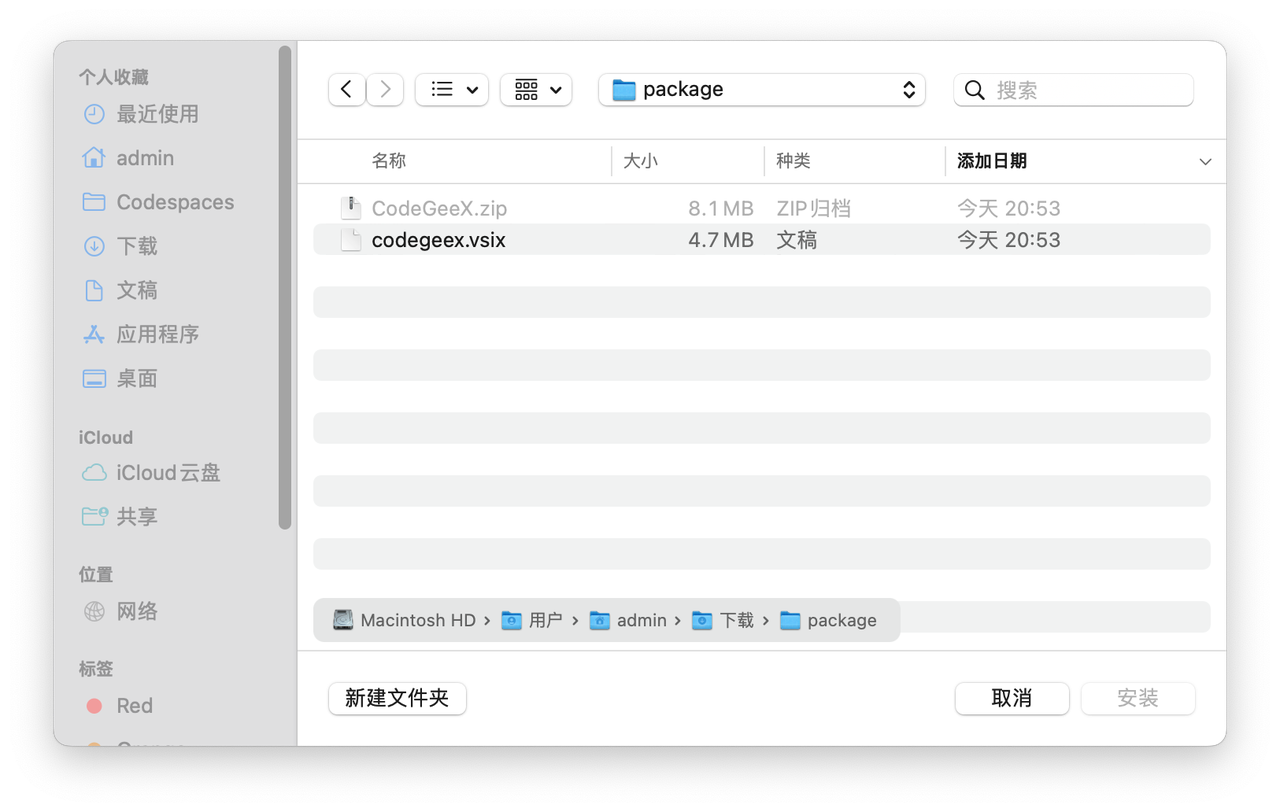Viewport: 1280px width, 812px height.
Task: Click the applications icon beside 应用程序
Action: [94, 334]
